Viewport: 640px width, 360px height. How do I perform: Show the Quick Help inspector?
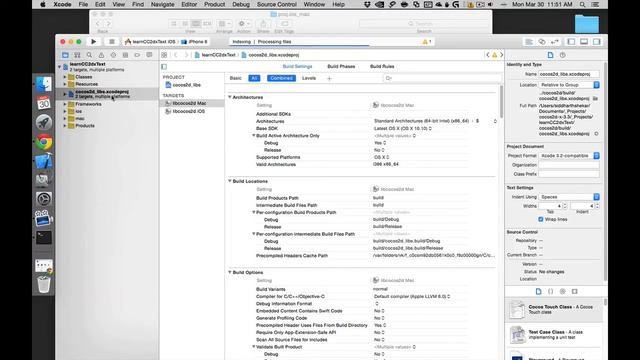pyautogui.click(x=562, y=55)
